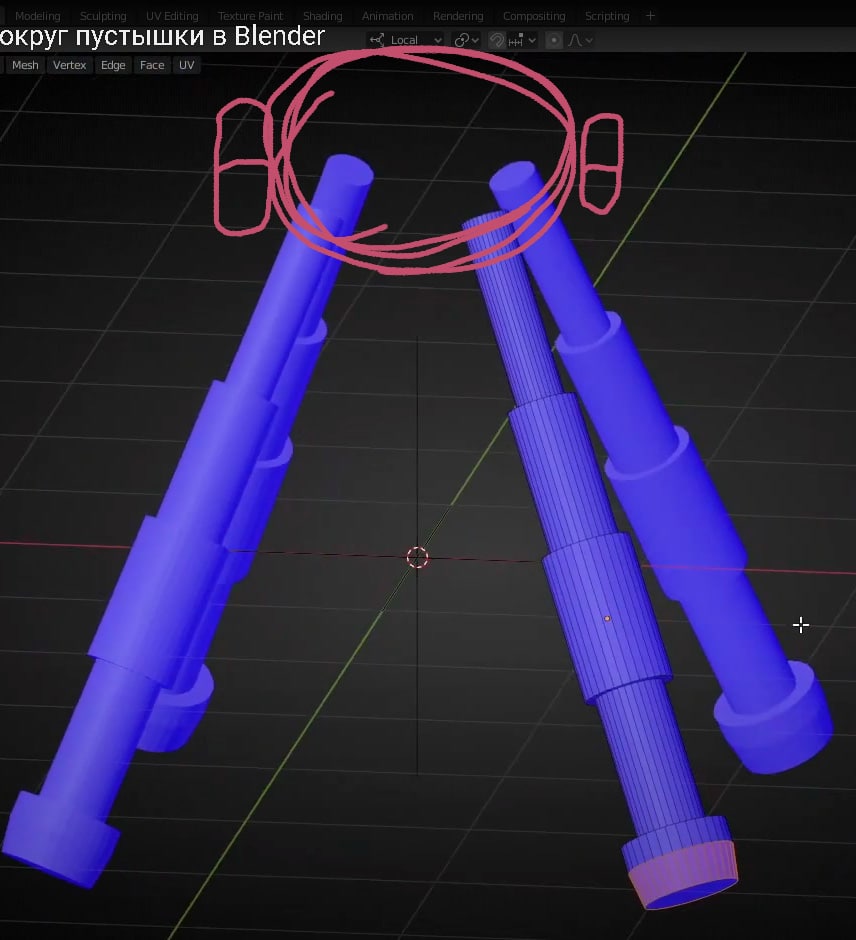Add a new workspace with plus icon
856x940 pixels.
pyautogui.click(x=650, y=16)
